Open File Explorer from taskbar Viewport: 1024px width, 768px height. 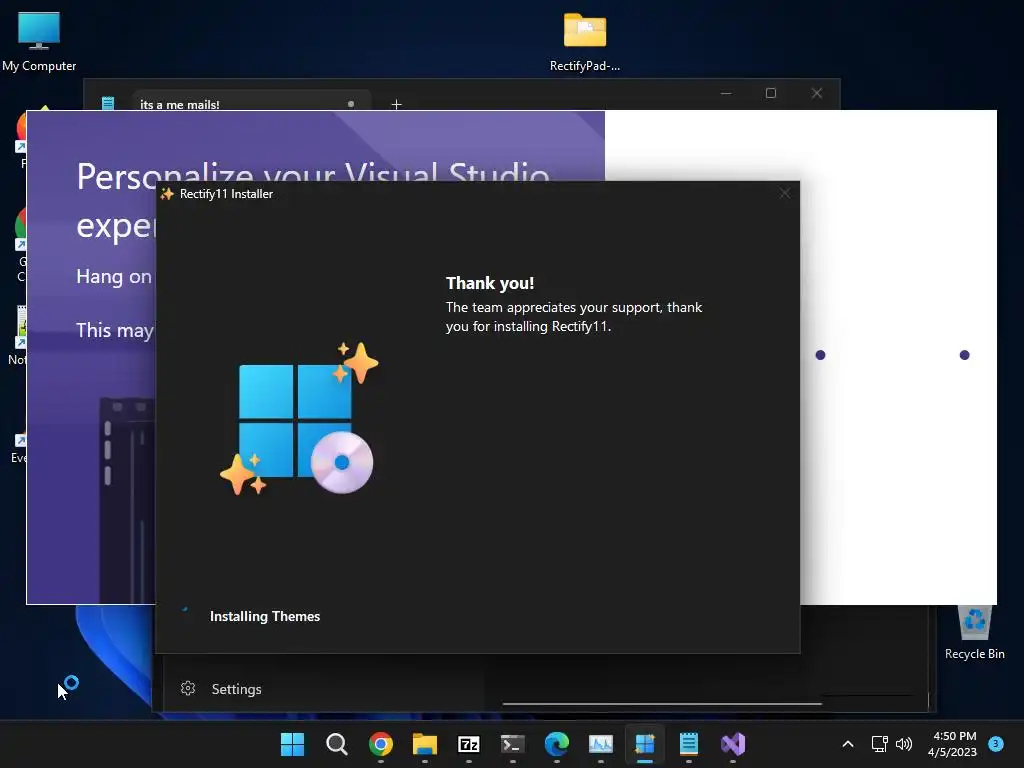click(424, 744)
